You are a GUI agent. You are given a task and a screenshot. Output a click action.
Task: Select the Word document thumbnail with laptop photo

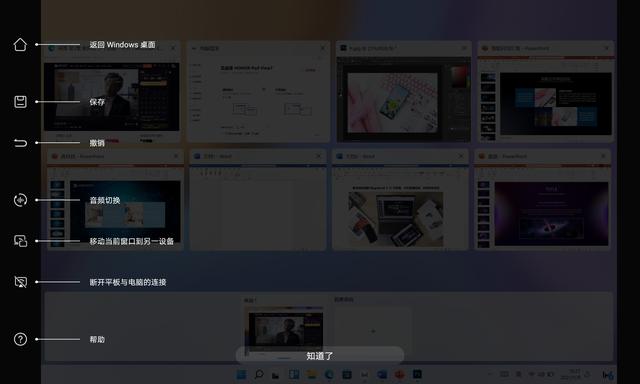click(x=400, y=199)
